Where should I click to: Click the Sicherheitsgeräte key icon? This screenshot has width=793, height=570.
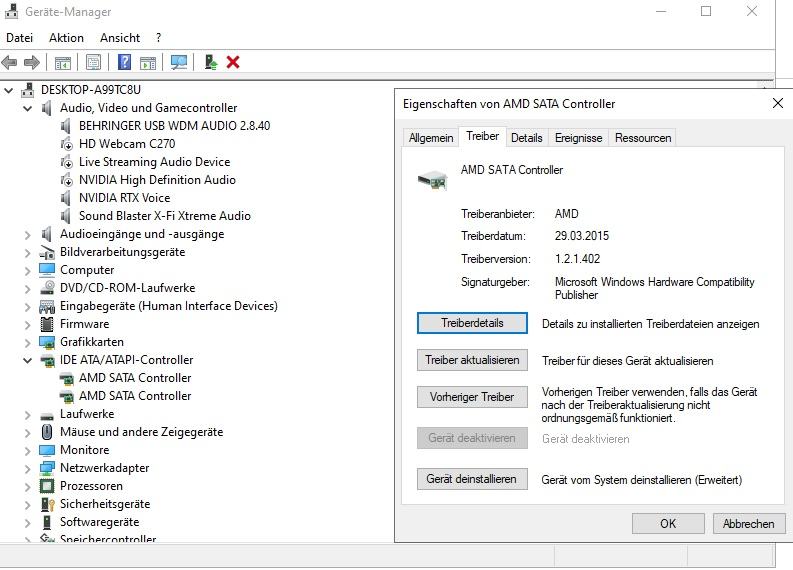(x=47, y=504)
